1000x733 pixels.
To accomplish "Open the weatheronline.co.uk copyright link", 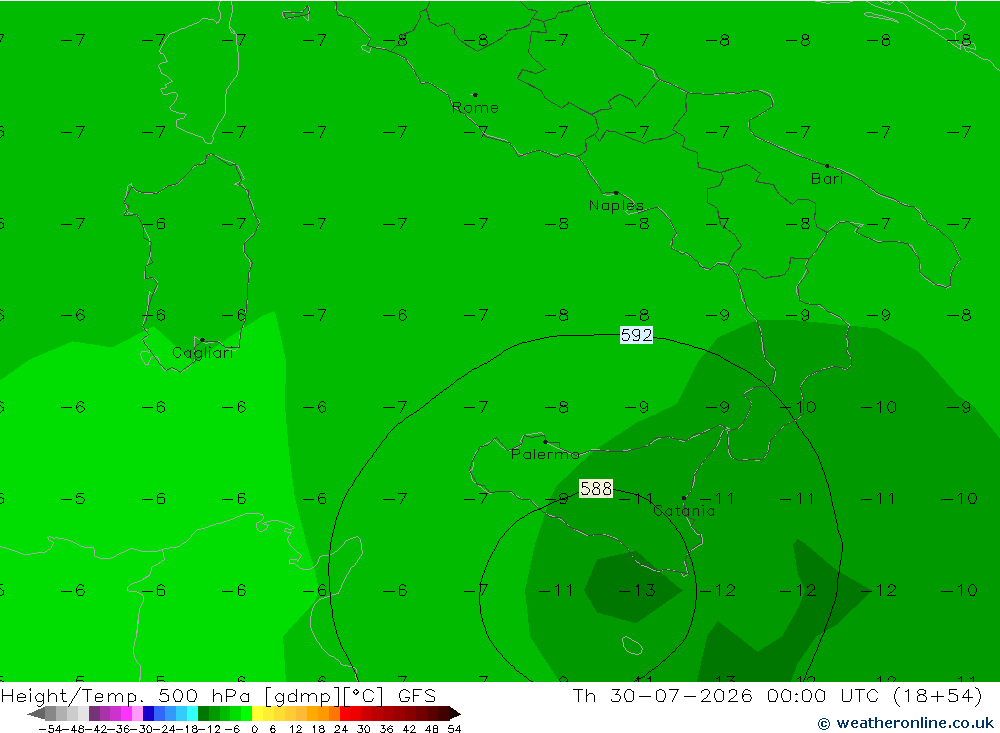I will [x=906, y=723].
